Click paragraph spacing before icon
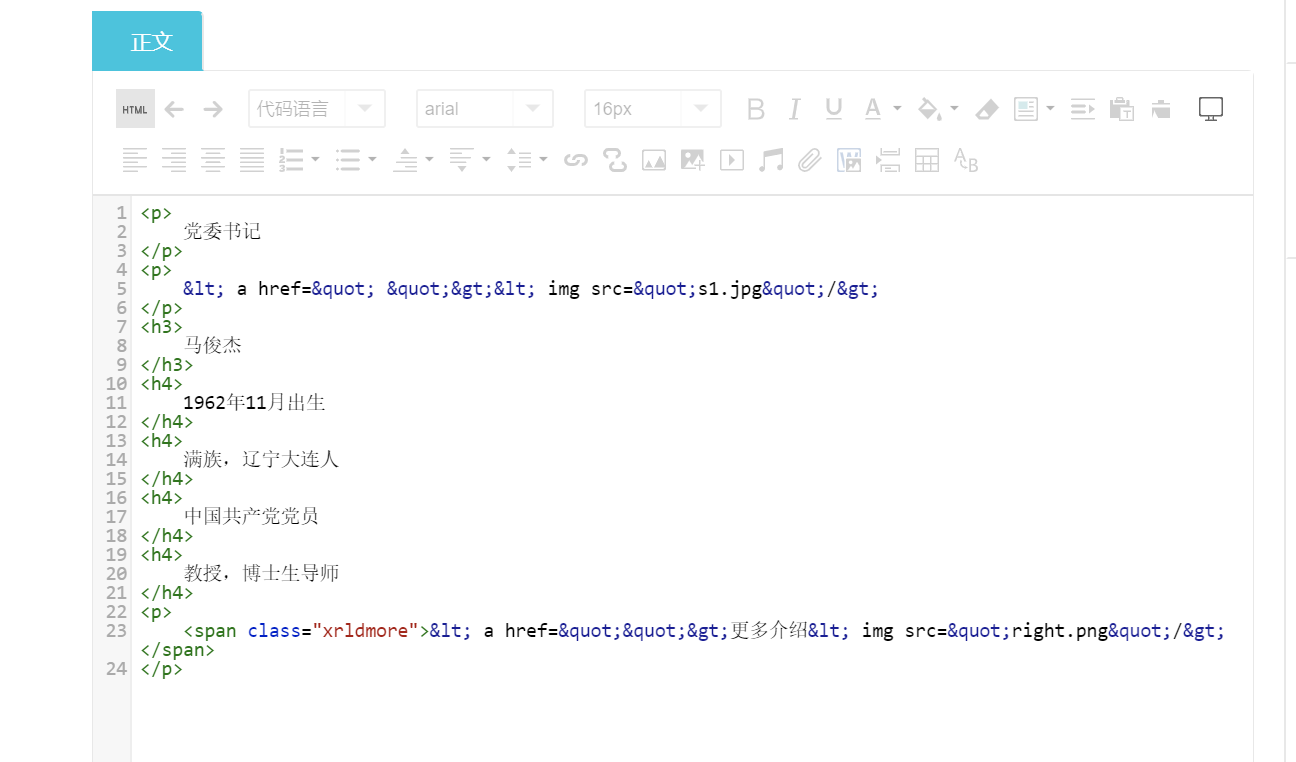Viewport: 1296px width, 762px height. coord(405,159)
